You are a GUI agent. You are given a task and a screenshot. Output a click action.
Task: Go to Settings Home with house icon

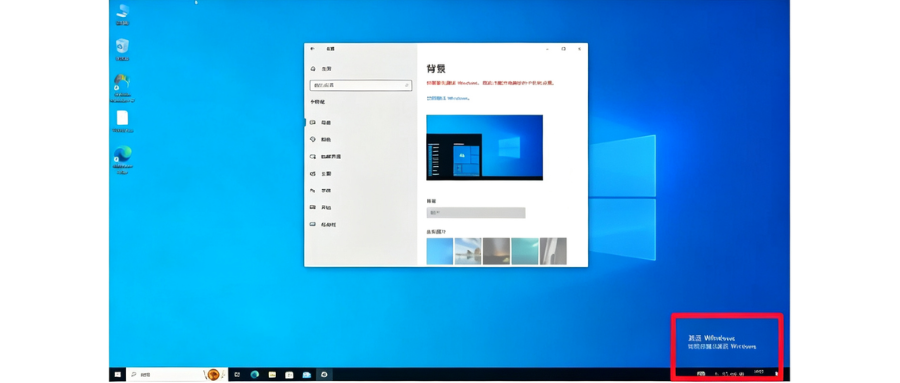click(321, 68)
